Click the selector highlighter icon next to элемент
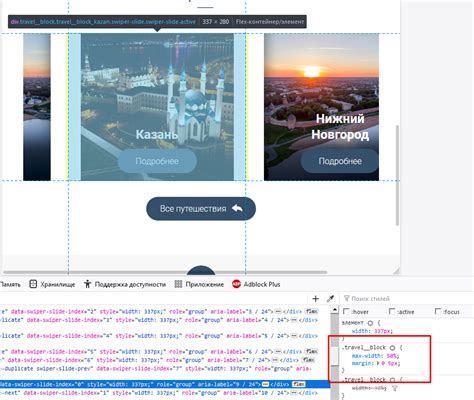Image resolution: width=474 pixels, height=400 pixels. (370, 323)
